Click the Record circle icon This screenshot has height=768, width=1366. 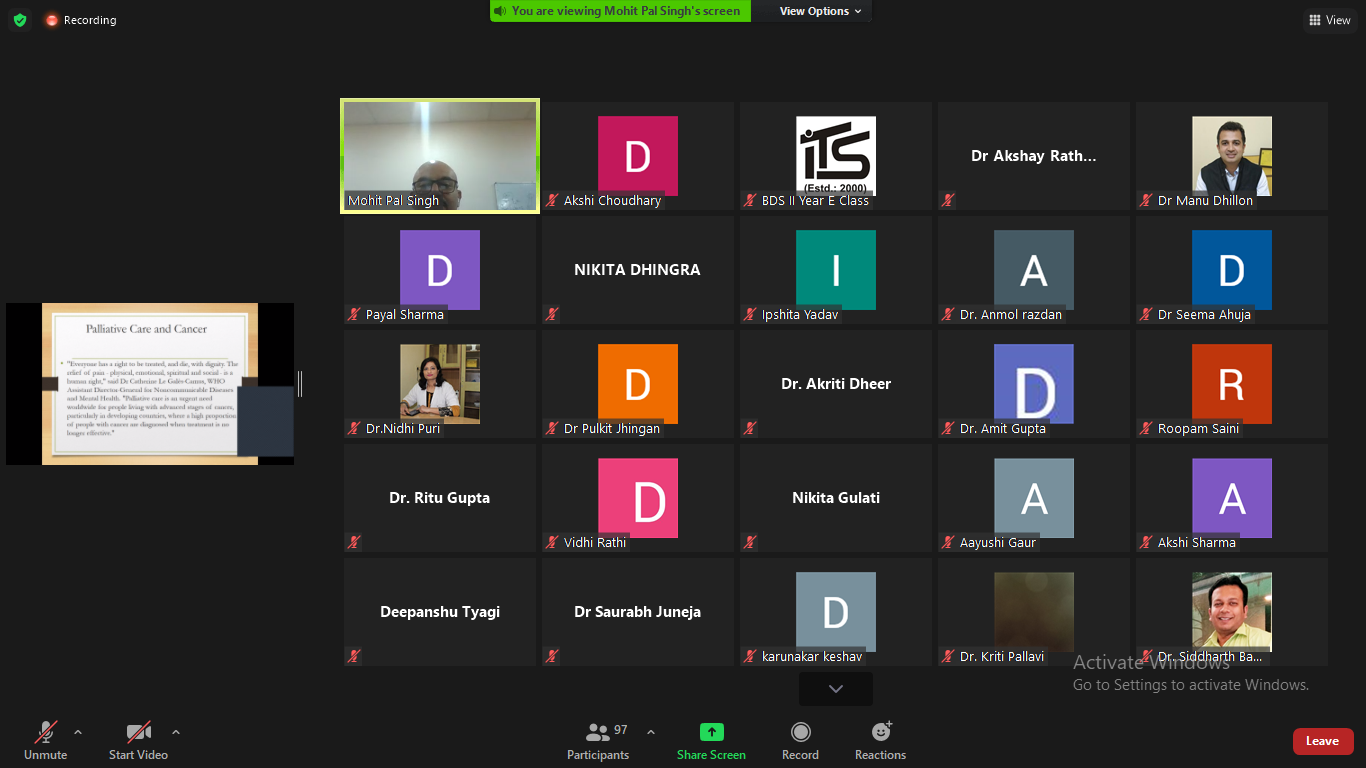click(800, 733)
